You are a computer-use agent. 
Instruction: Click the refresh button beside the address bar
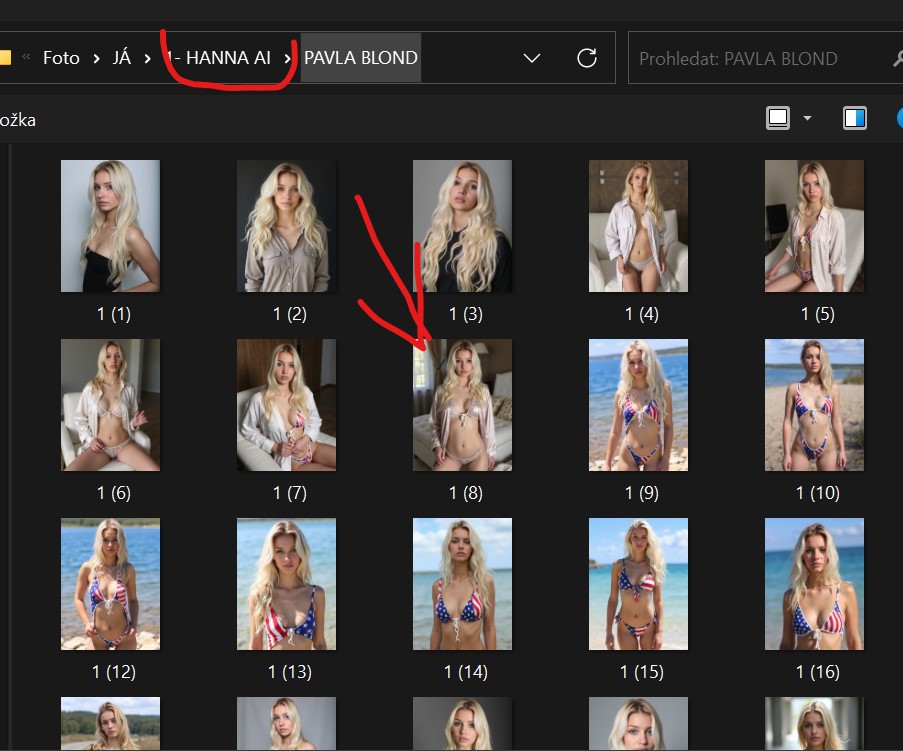[587, 58]
